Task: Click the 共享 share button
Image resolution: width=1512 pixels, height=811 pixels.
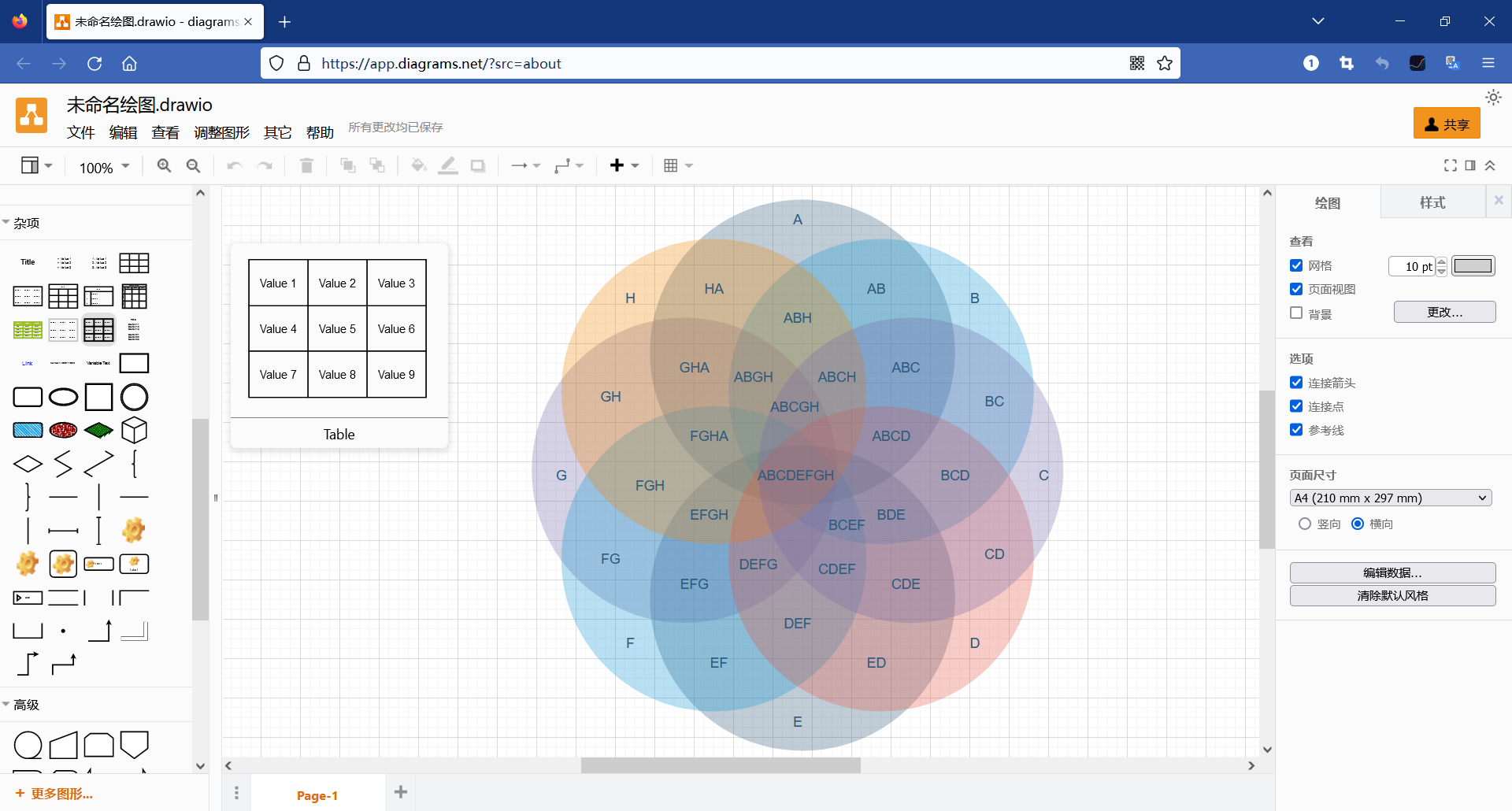Action: pos(1447,124)
